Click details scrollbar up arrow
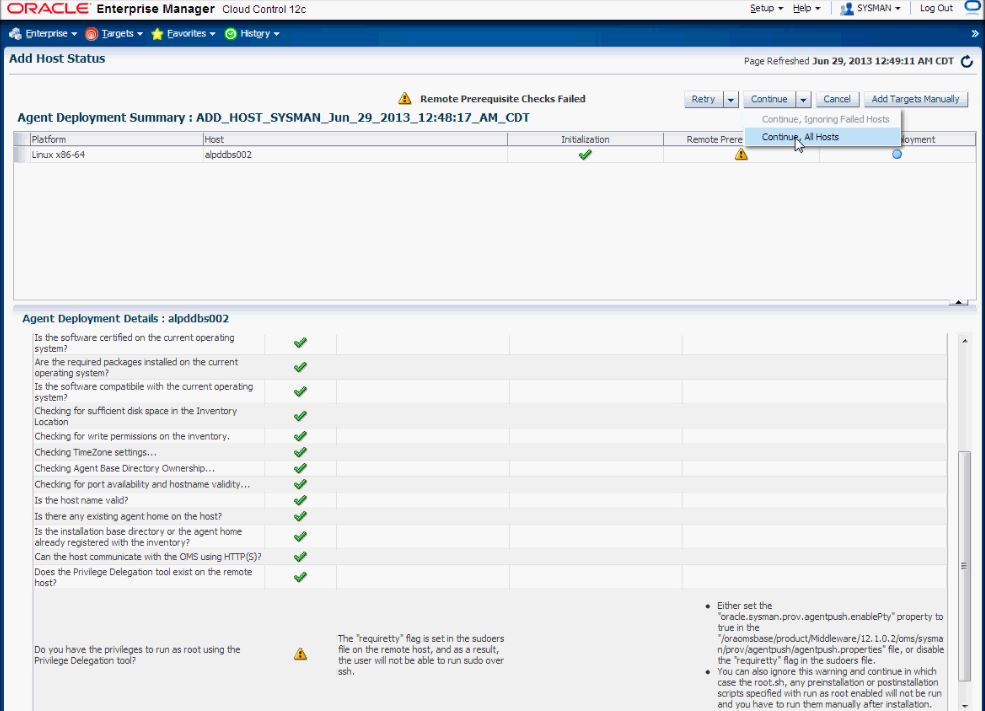This screenshot has height=711, width=985. 965,341
